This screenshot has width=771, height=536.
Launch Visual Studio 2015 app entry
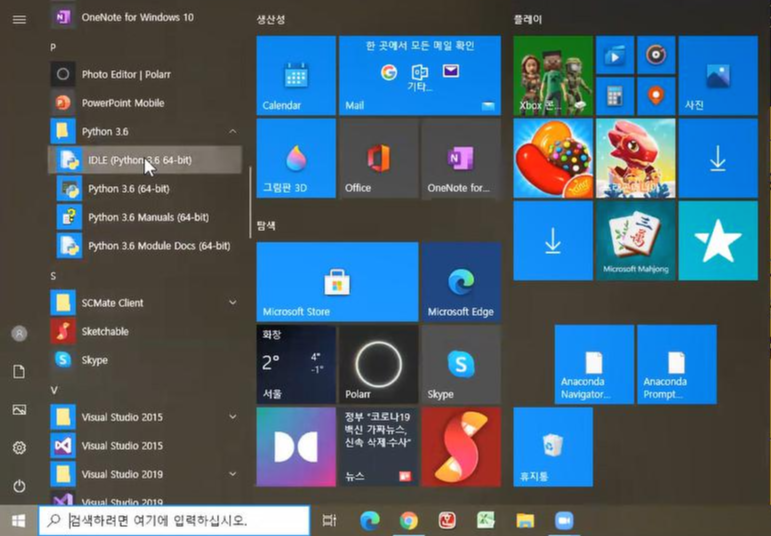pos(145,446)
